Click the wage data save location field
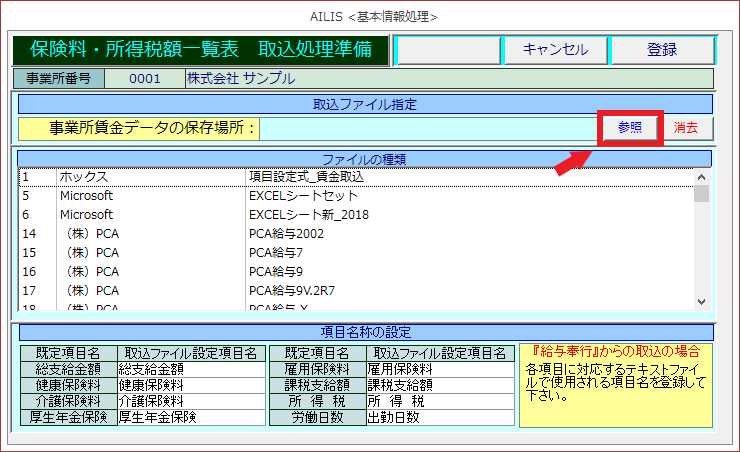The height and width of the screenshot is (452, 740). [427, 128]
